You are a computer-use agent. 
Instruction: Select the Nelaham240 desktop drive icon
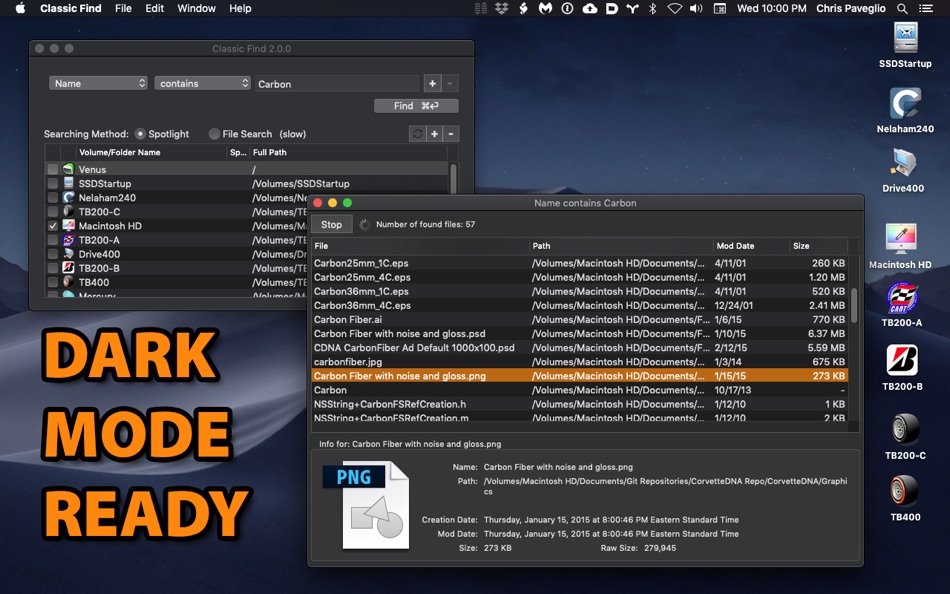905,102
